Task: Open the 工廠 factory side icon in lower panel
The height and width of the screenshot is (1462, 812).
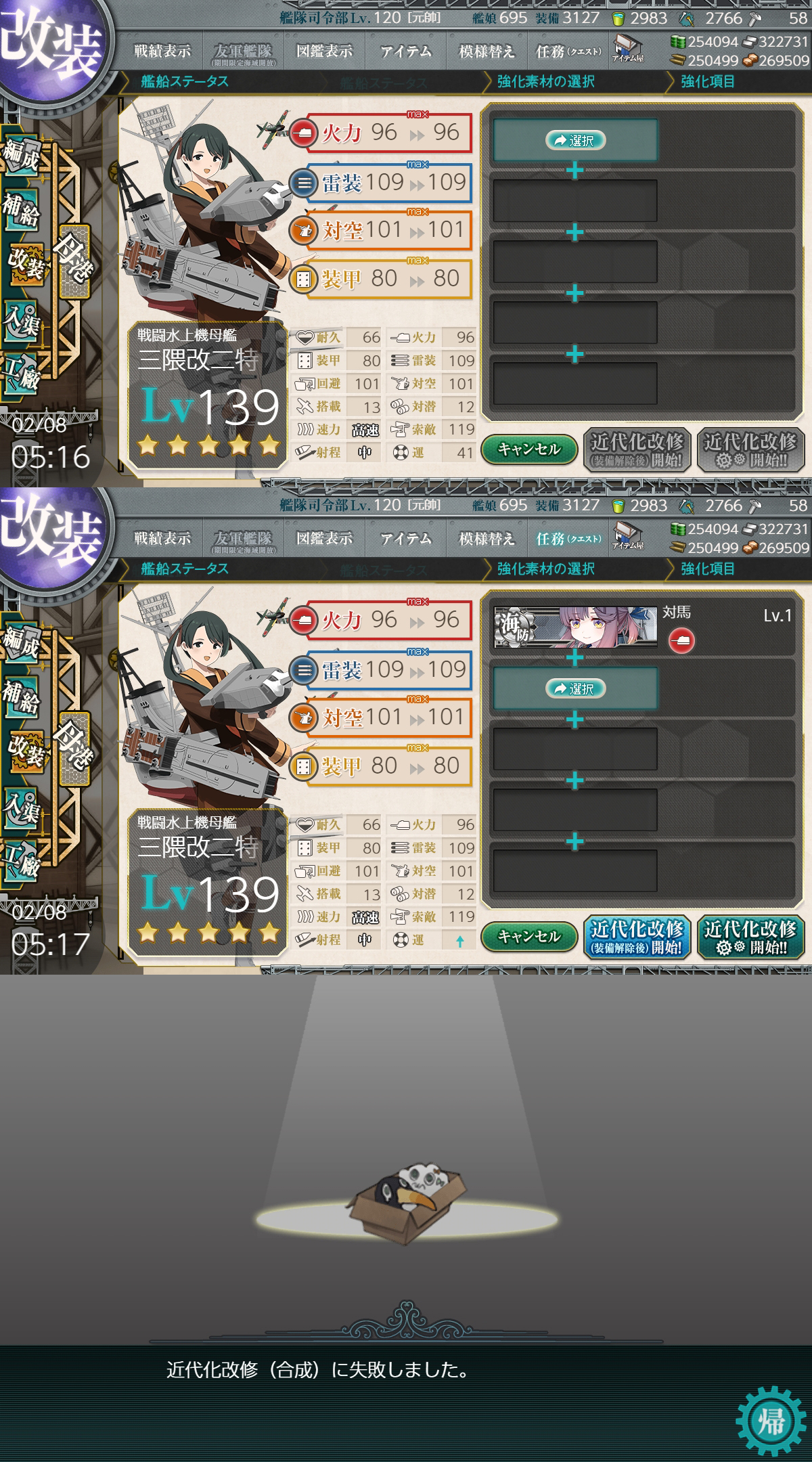Action: [22, 862]
